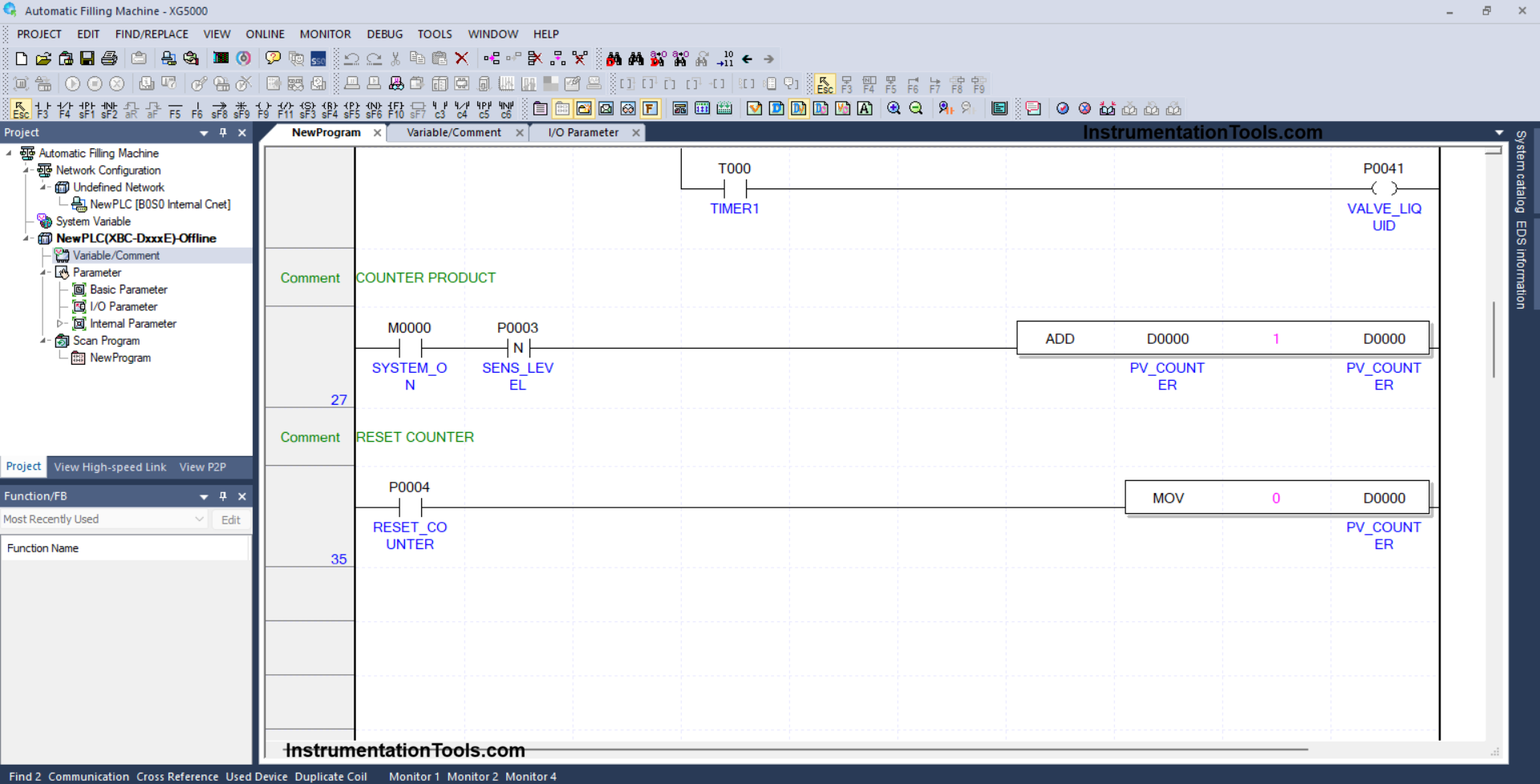1540x784 pixels.
Task: Select the Function/Function Block (F10) tool
Action: [394, 108]
